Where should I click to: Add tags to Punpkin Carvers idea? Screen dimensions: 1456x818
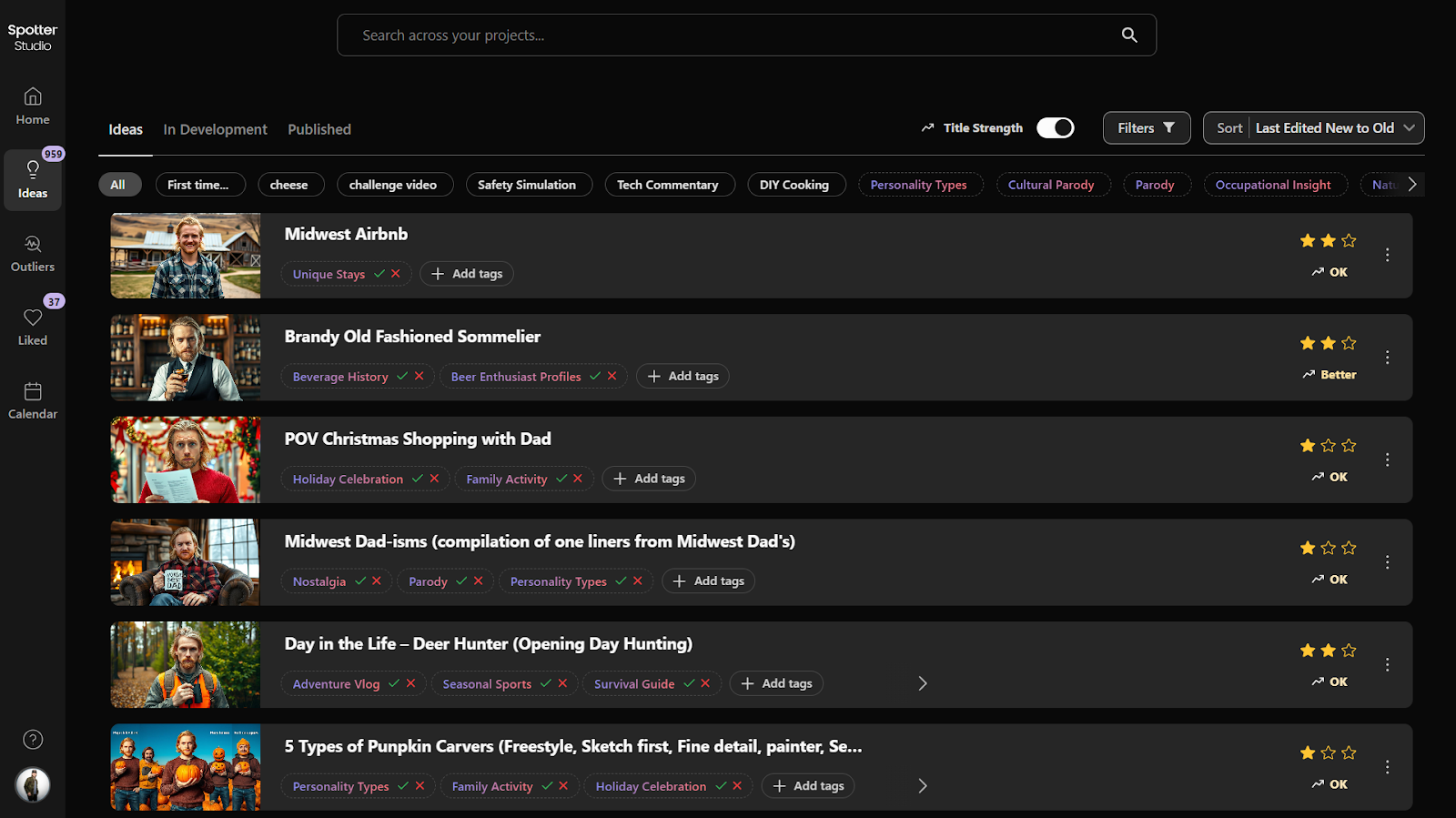[808, 786]
